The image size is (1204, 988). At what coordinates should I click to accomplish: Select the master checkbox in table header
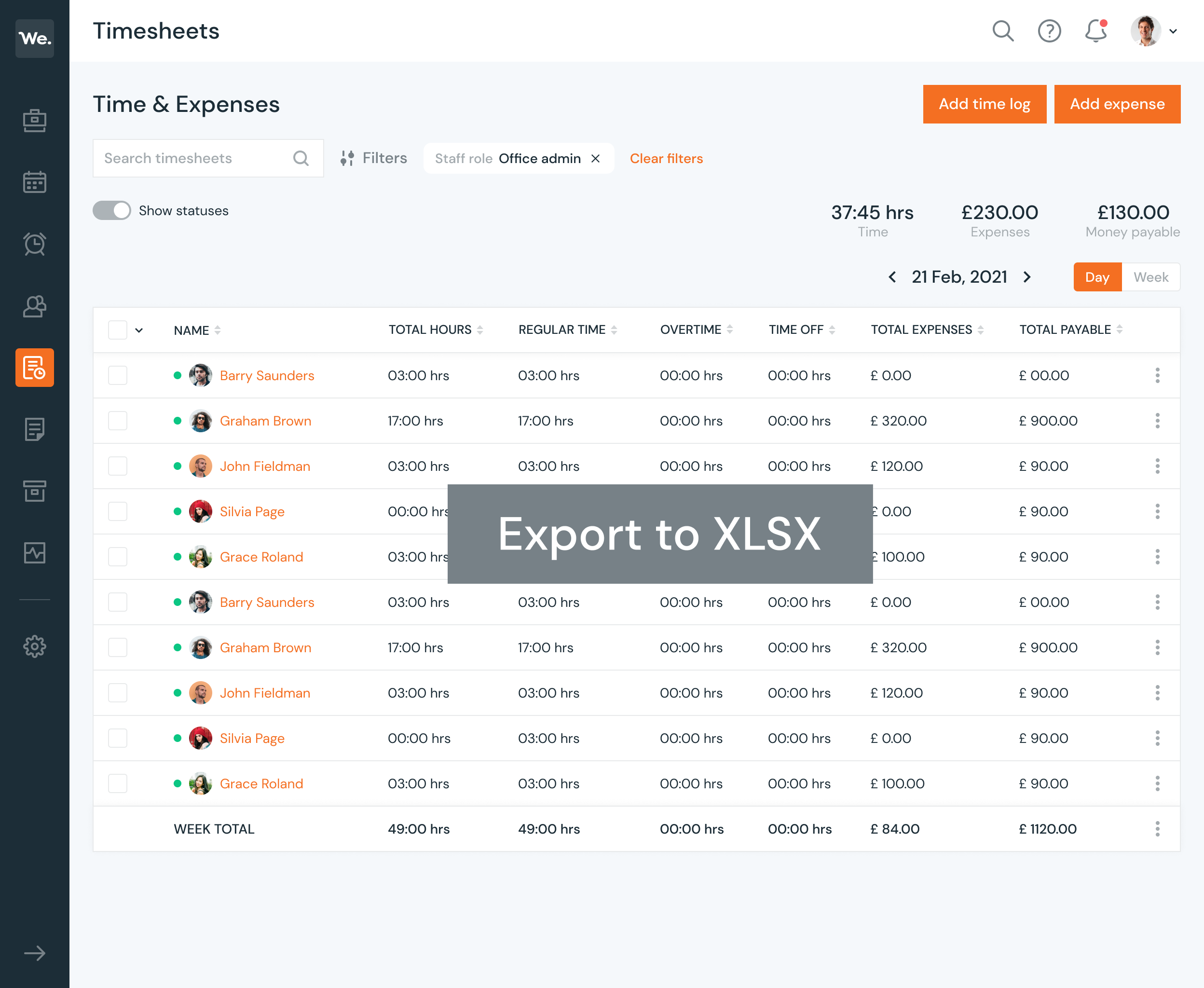pyautogui.click(x=119, y=330)
